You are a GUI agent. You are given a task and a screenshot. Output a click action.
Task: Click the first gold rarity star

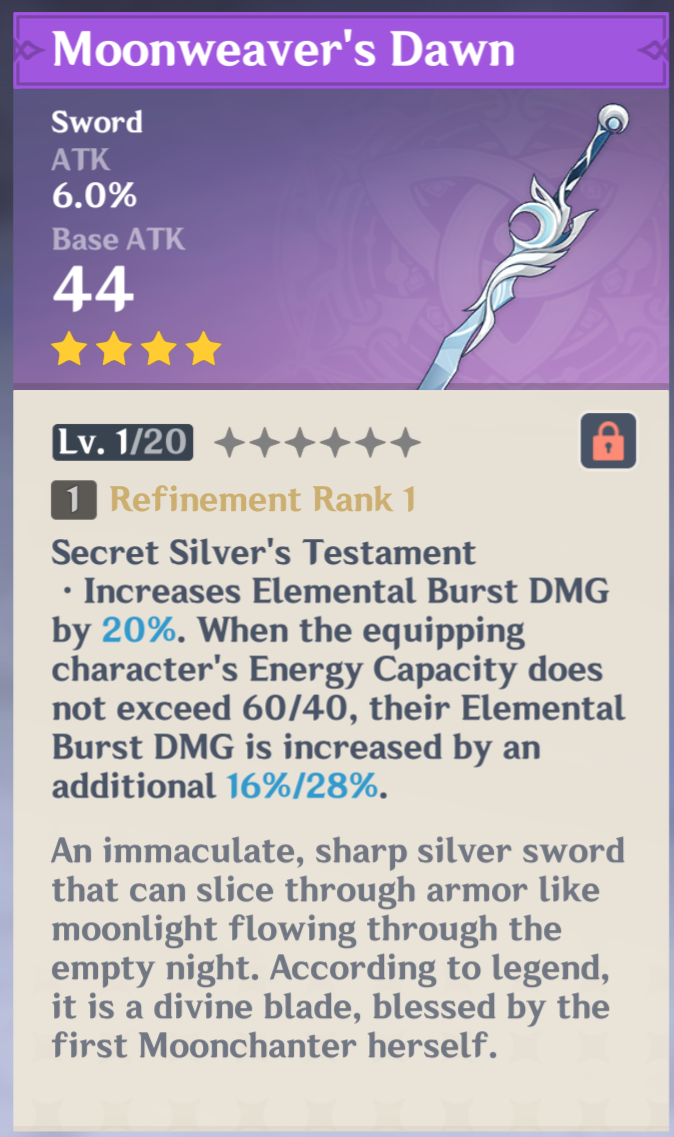[x=70, y=349]
